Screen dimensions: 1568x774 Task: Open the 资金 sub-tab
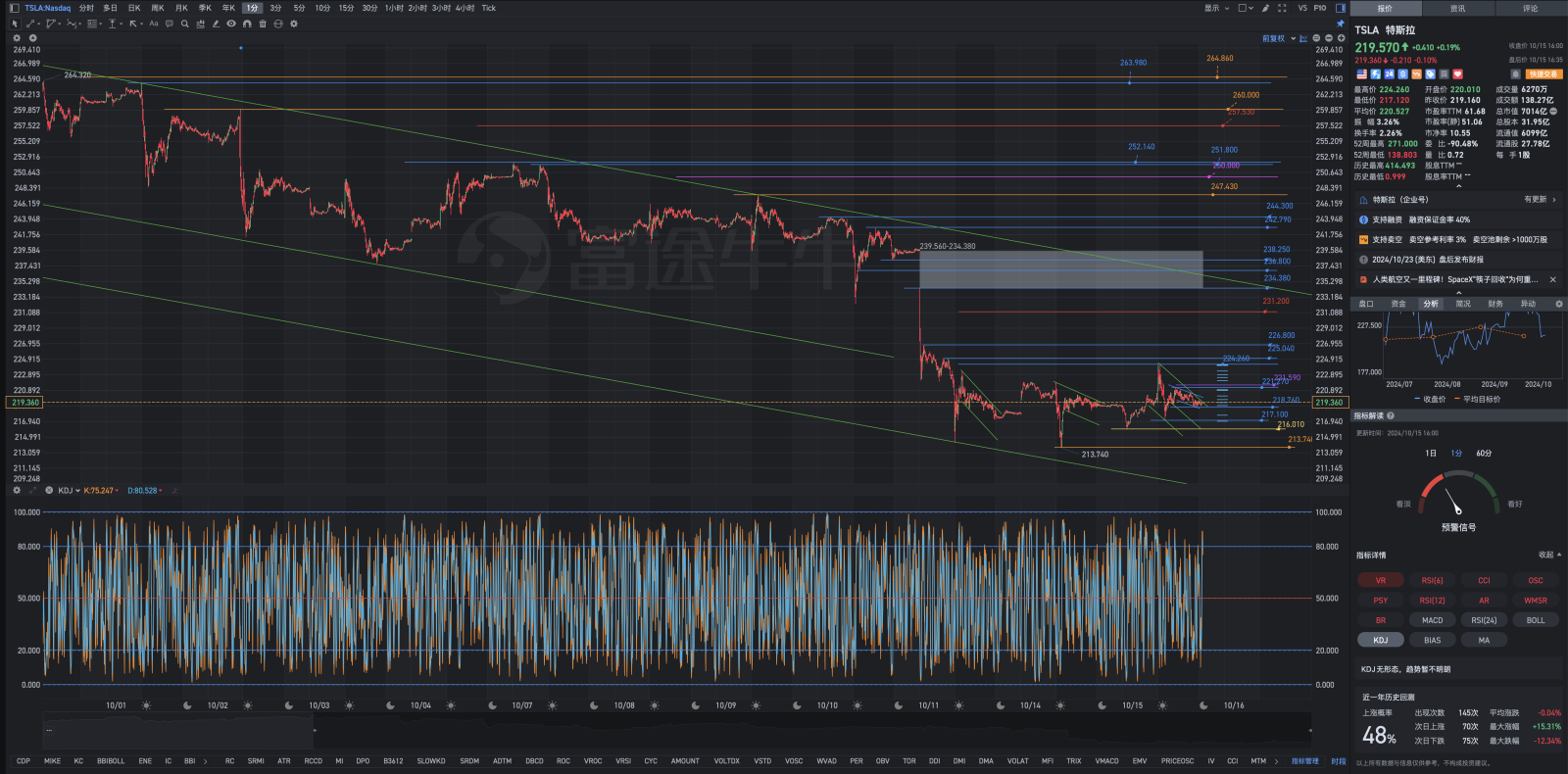1398,304
